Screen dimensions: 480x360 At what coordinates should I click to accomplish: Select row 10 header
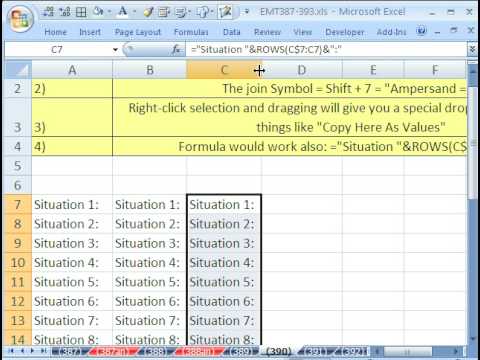pos(18,263)
